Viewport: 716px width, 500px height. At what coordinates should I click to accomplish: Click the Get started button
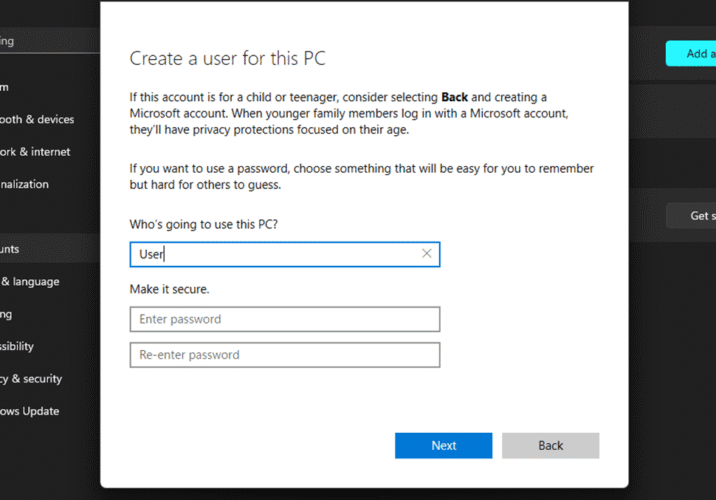tap(693, 216)
